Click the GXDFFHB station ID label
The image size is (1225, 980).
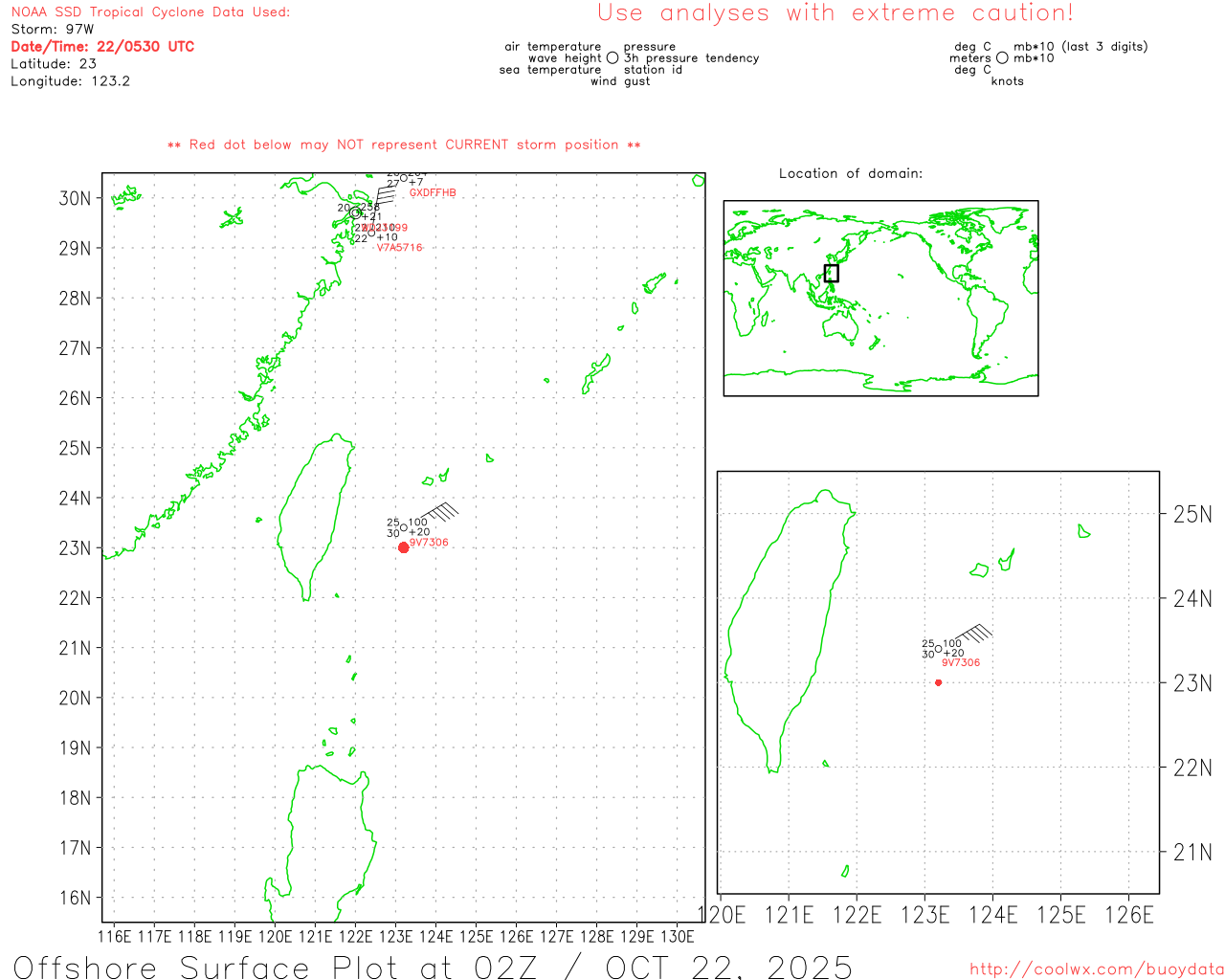[x=433, y=193]
